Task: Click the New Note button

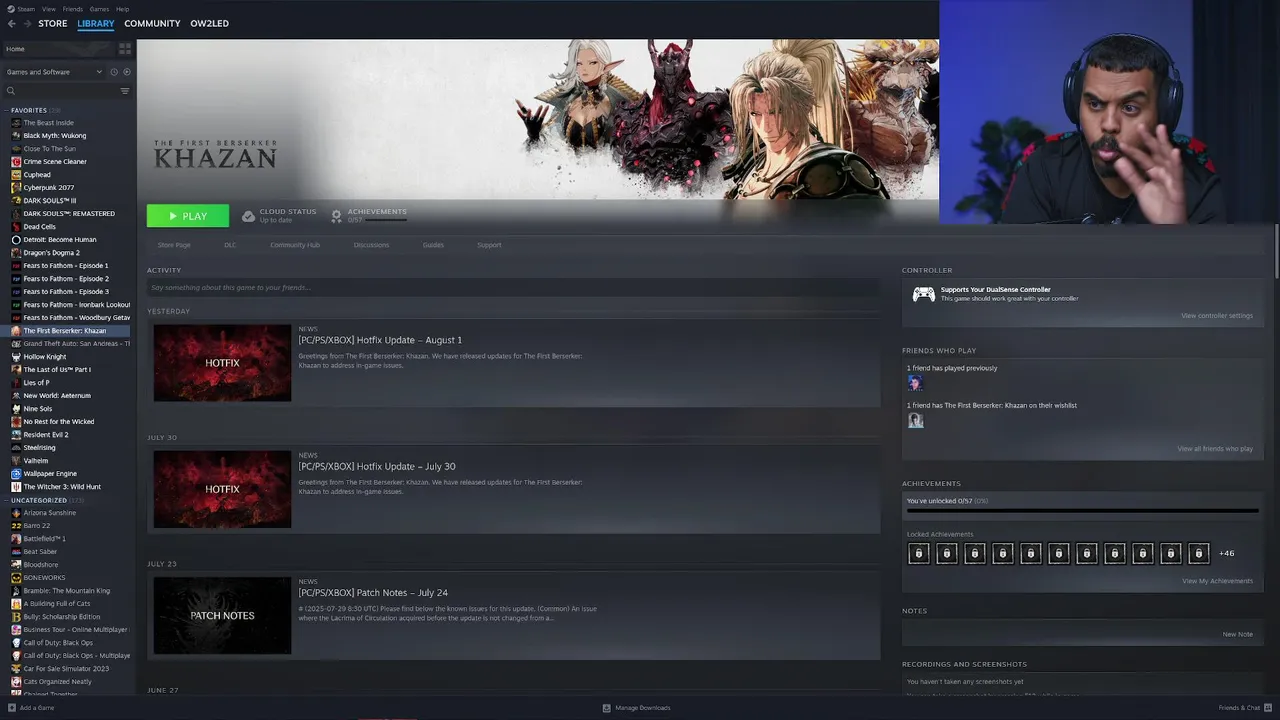Action: coord(1237,634)
